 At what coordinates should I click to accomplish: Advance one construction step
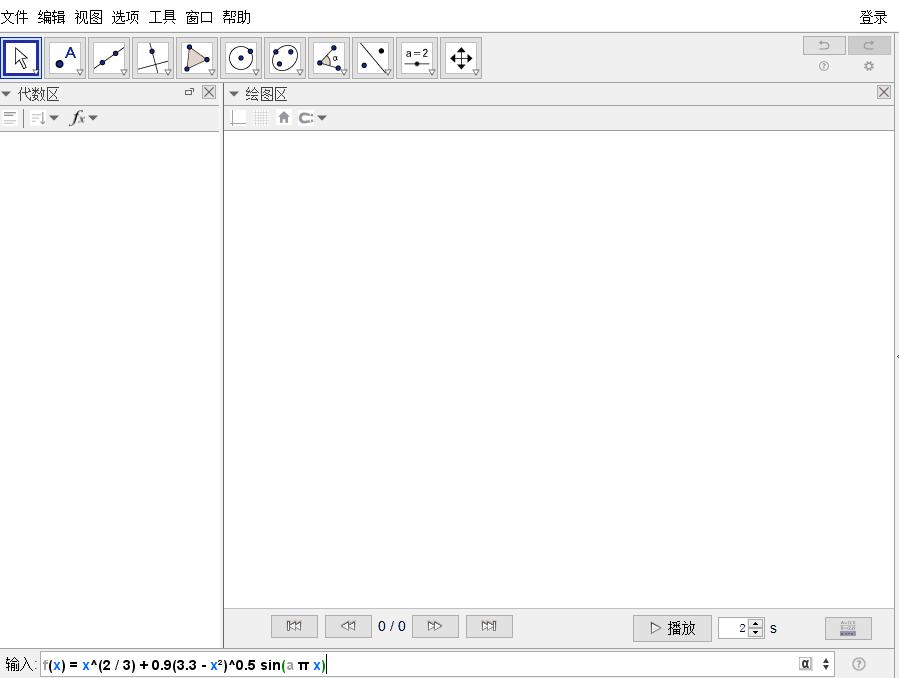[x=435, y=626]
